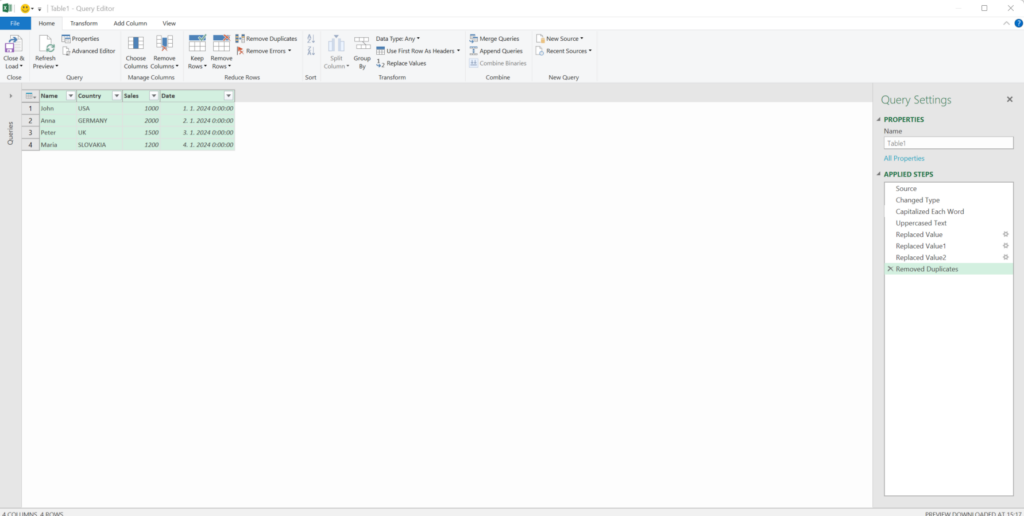
Task: Open the File menu
Action: tap(15, 24)
